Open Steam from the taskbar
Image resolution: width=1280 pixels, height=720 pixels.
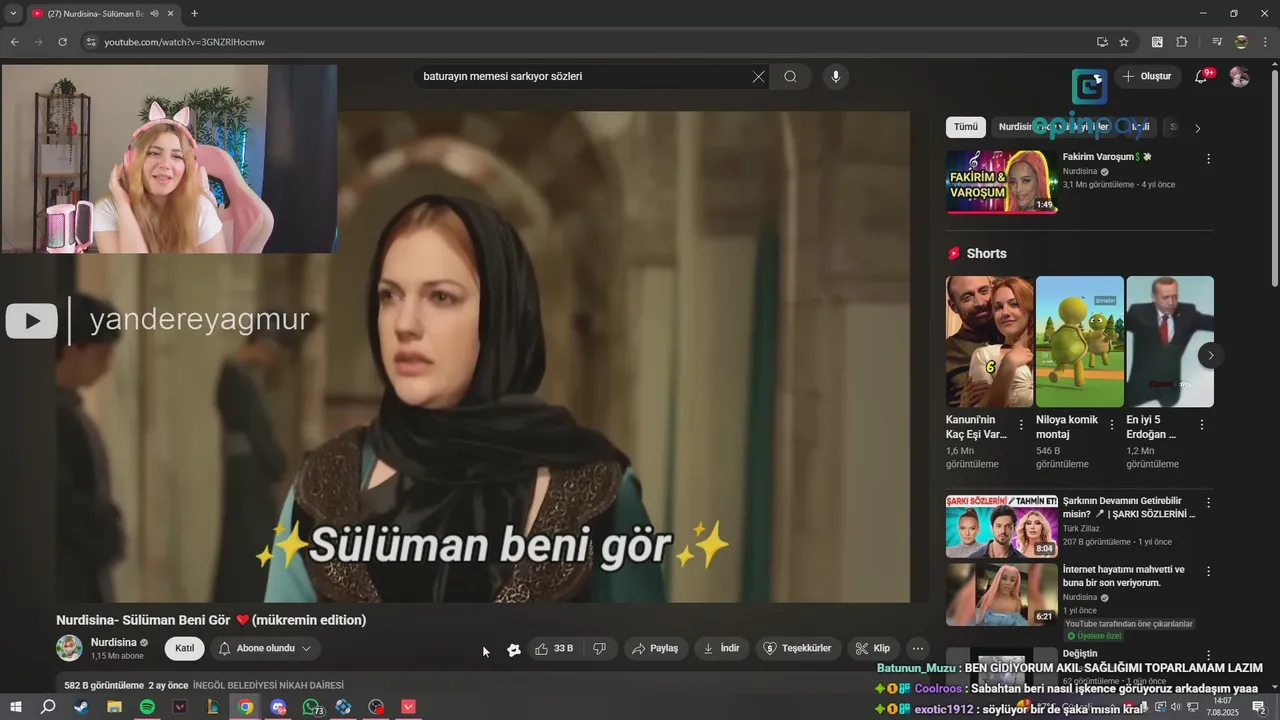81,707
